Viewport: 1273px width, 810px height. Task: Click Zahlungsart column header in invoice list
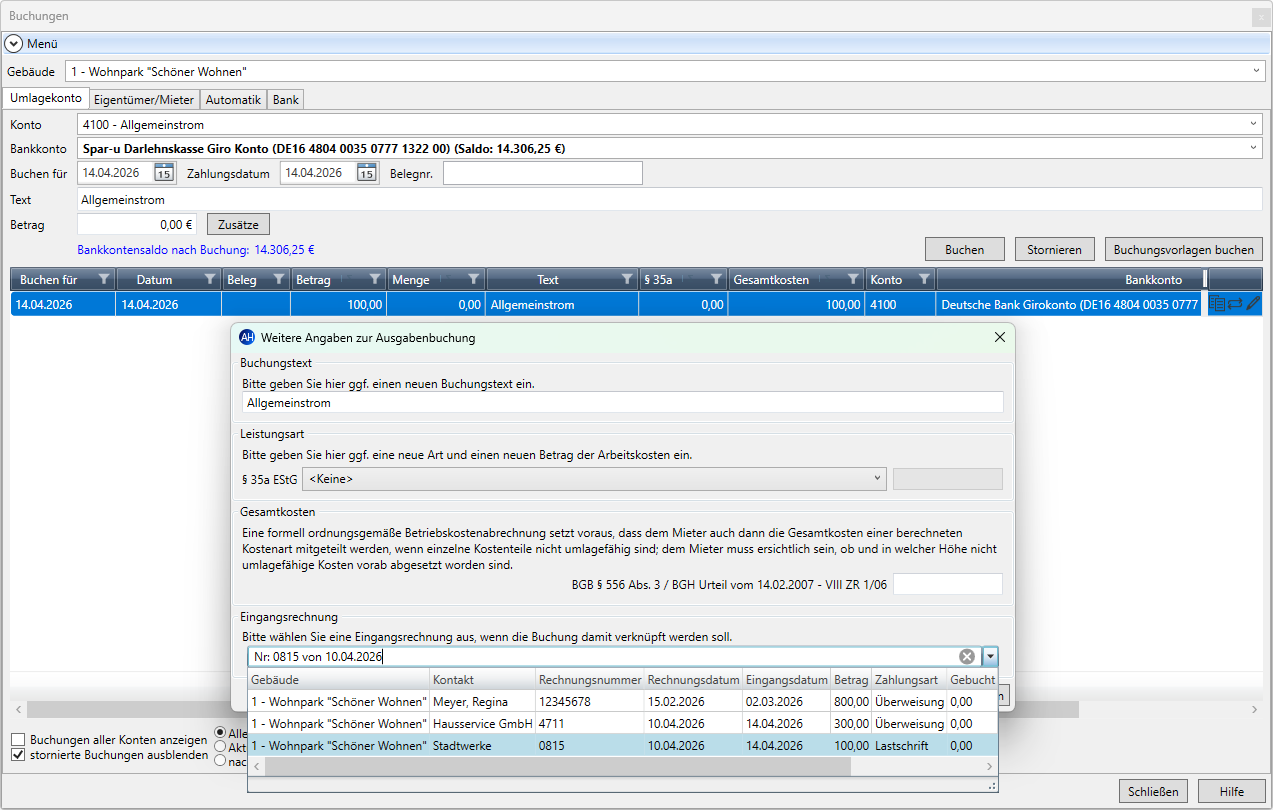tap(908, 680)
